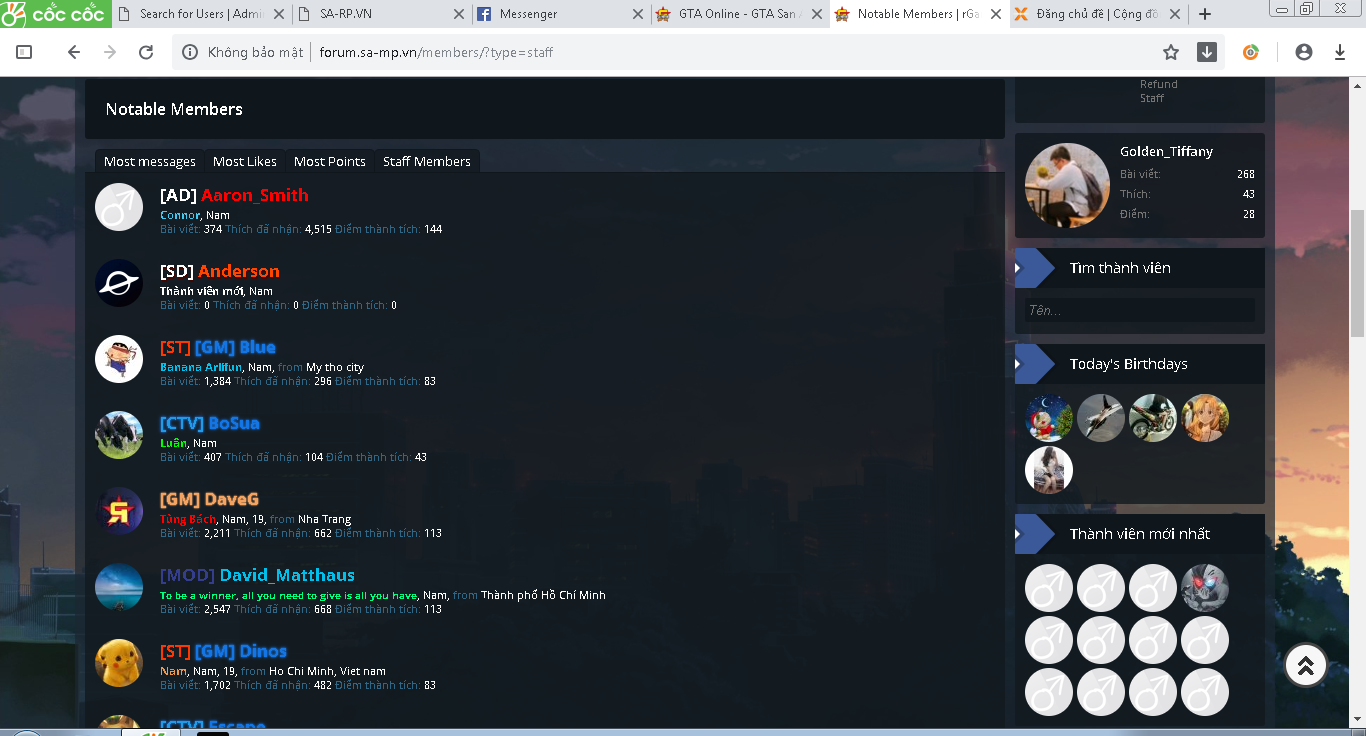Close the SA-RP.VN browser tab

[459, 14]
